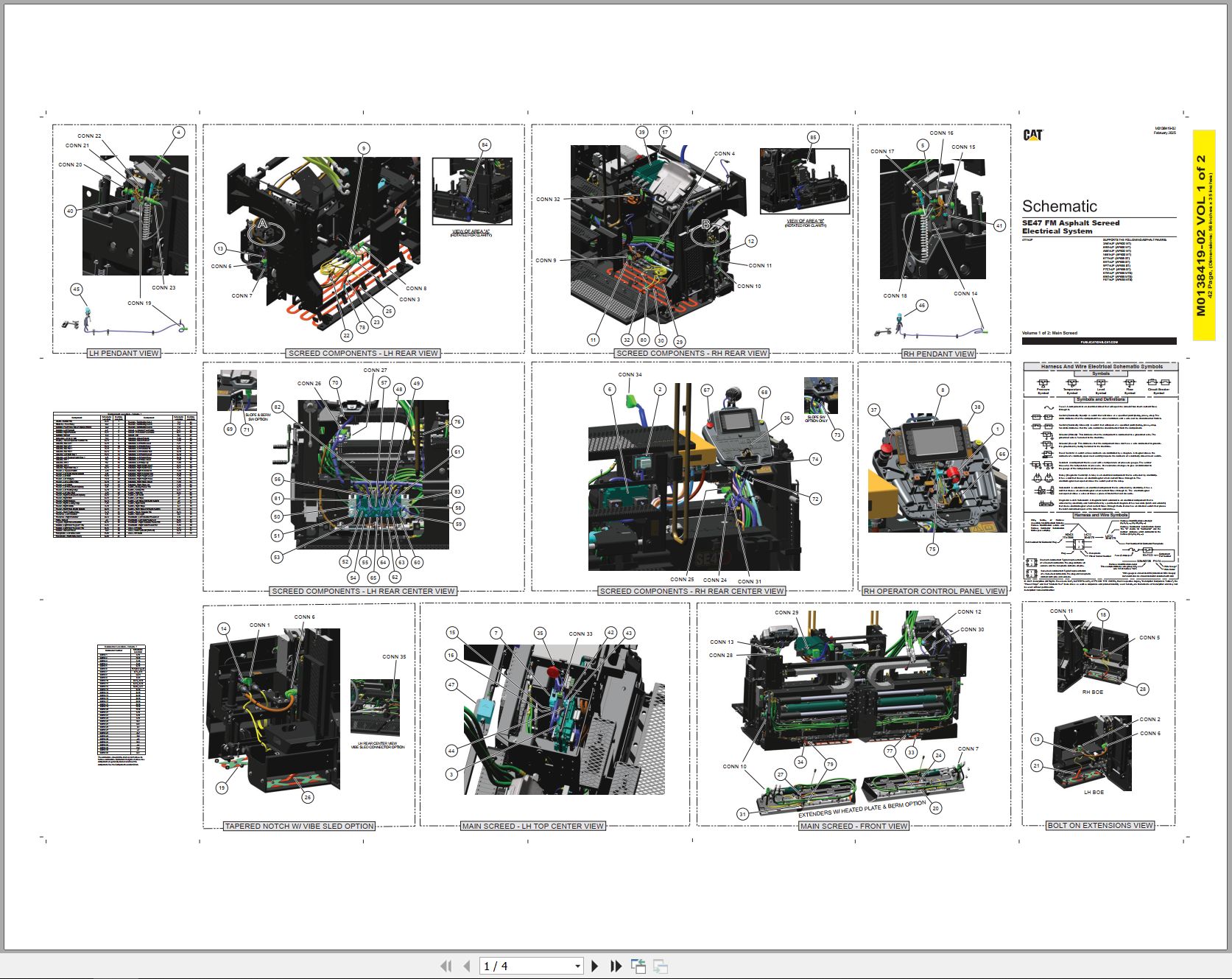The image size is (1232, 979).
Task: Click 'SE47 FM Asphalt Screed' heading
Action: pyautogui.click(x=1071, y=222)
